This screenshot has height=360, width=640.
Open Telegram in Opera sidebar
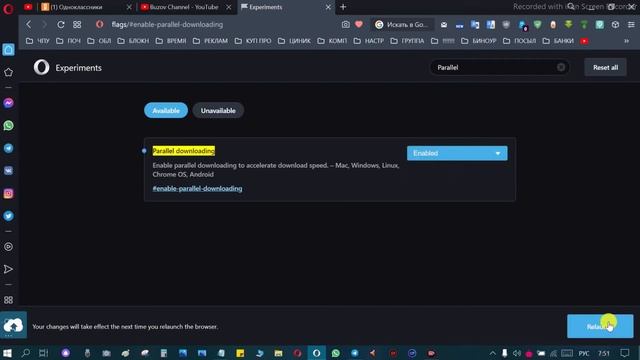9,148
